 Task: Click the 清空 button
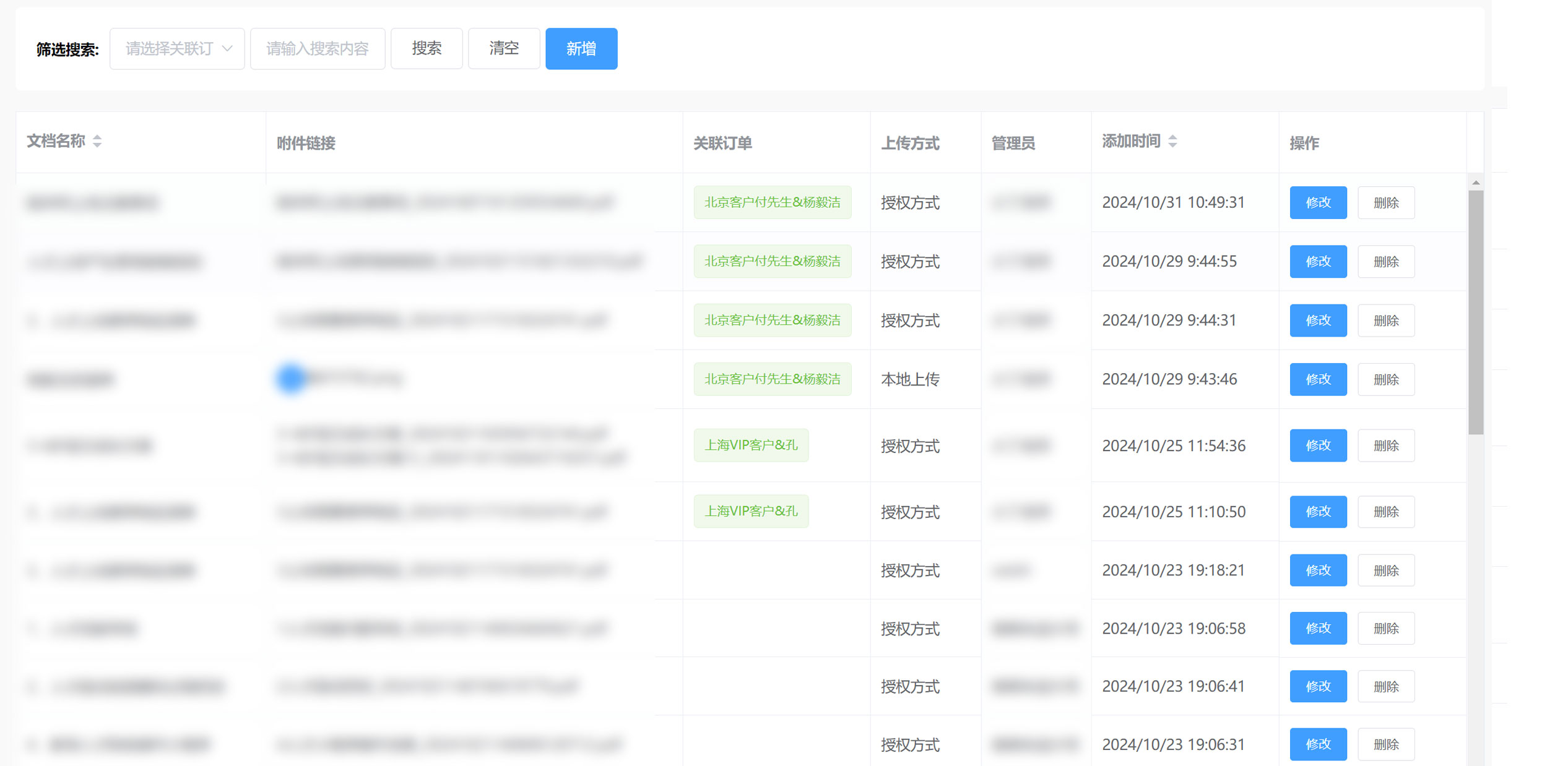click(x=504, y=49)
